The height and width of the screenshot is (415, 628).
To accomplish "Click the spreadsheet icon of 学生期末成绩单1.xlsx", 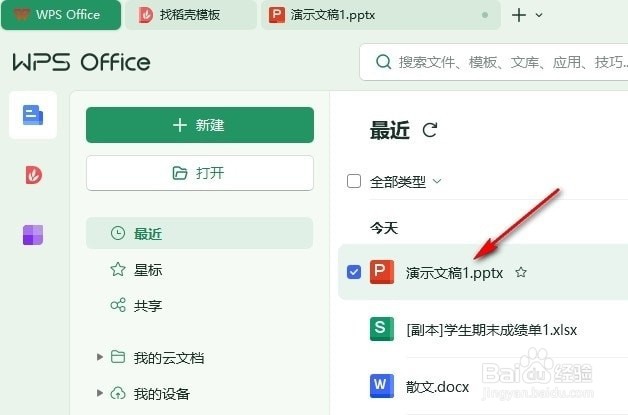I will [382, 329].
